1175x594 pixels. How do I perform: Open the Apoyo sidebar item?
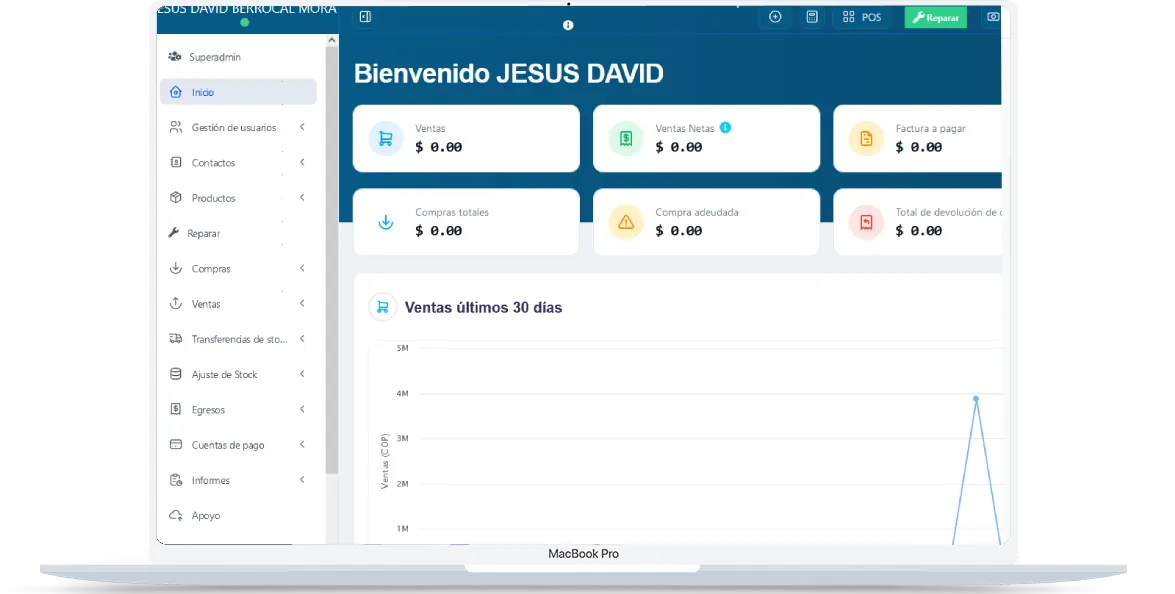pos(205,516)
